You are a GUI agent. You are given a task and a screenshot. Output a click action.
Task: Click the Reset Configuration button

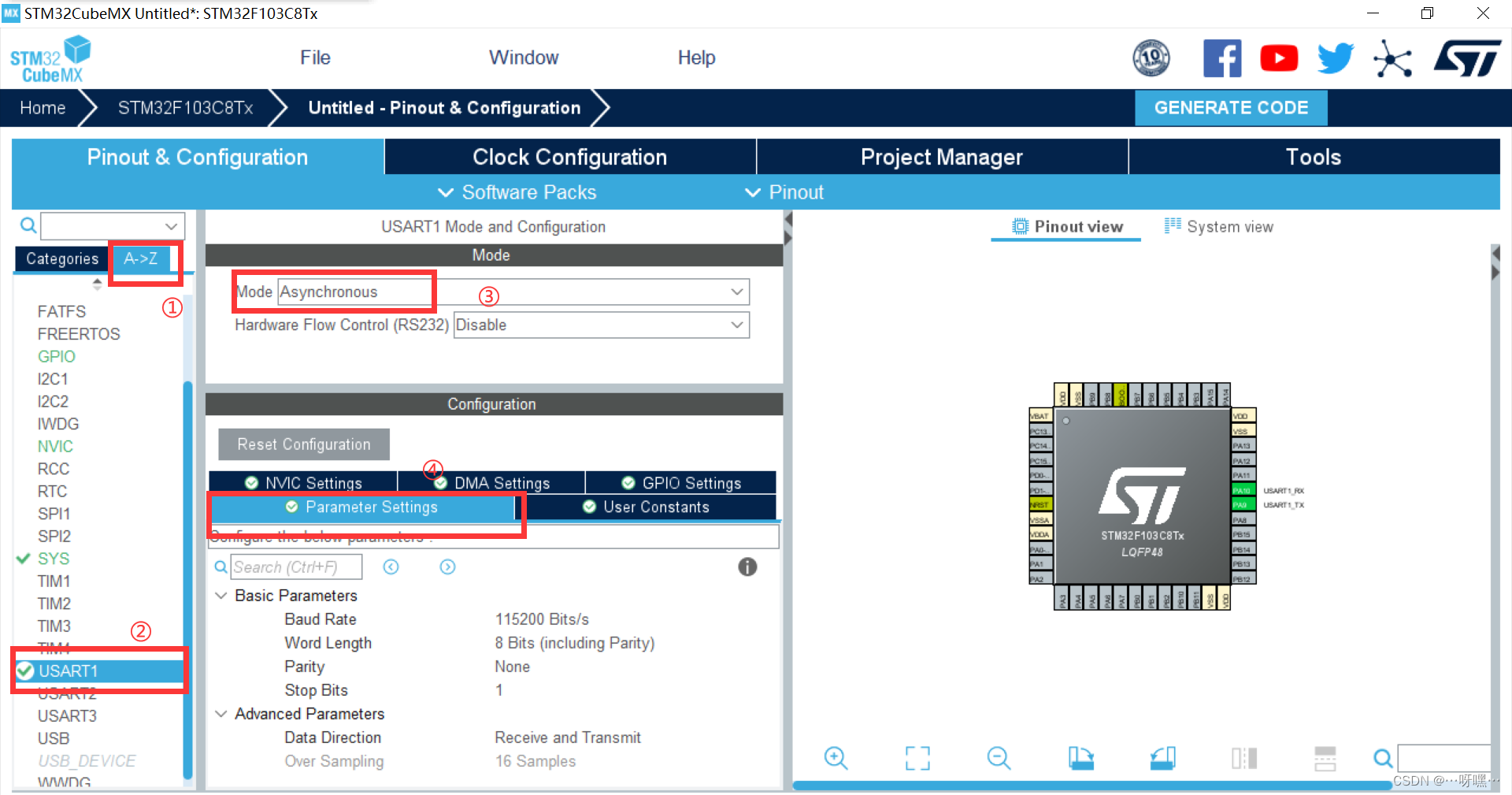(304, 444)
